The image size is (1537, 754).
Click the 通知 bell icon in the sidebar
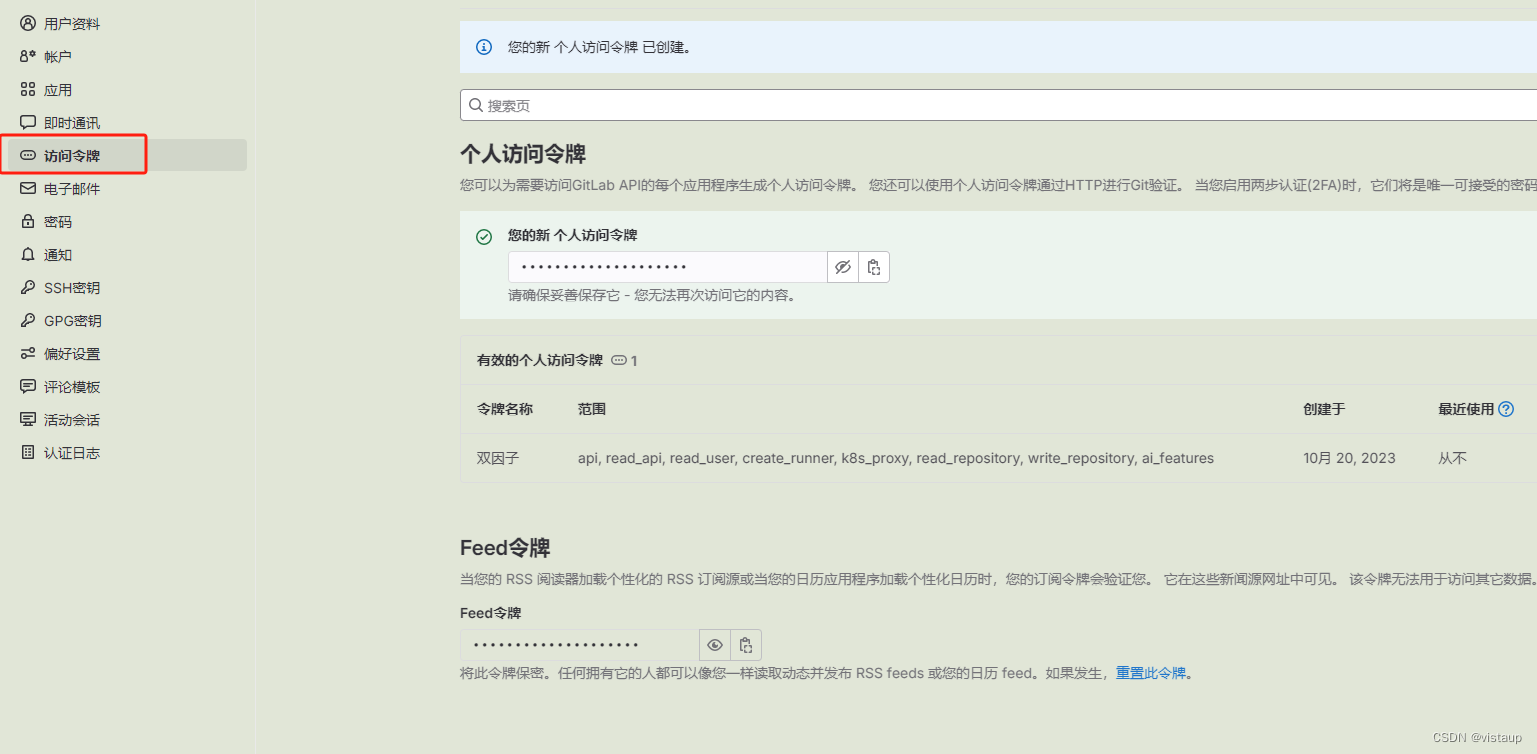click(28, 254)
